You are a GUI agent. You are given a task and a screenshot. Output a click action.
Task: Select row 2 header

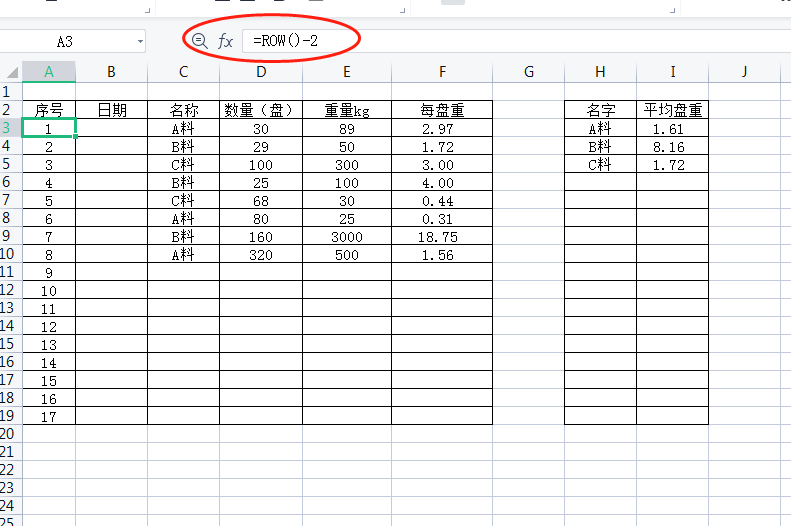coord(11,109)
